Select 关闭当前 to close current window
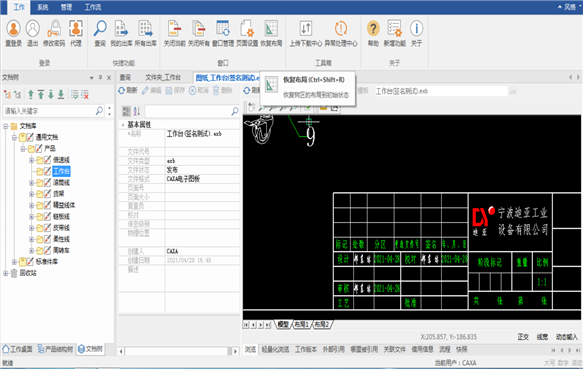This screenshot has width=583, height=369. (174, 33)
